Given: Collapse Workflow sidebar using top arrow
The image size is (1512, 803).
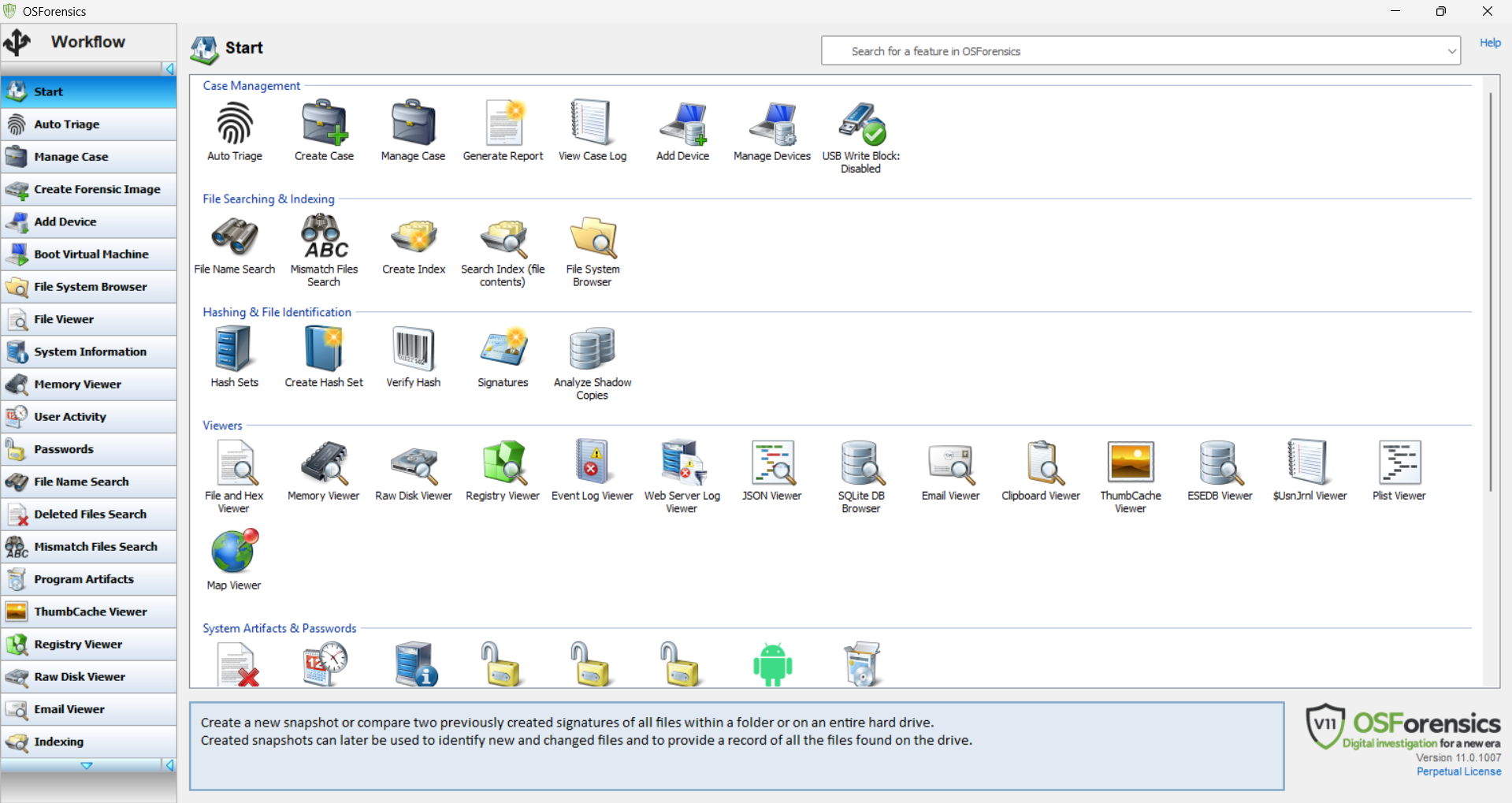Looking at the screenshot, I should click(x=169, y=69).
